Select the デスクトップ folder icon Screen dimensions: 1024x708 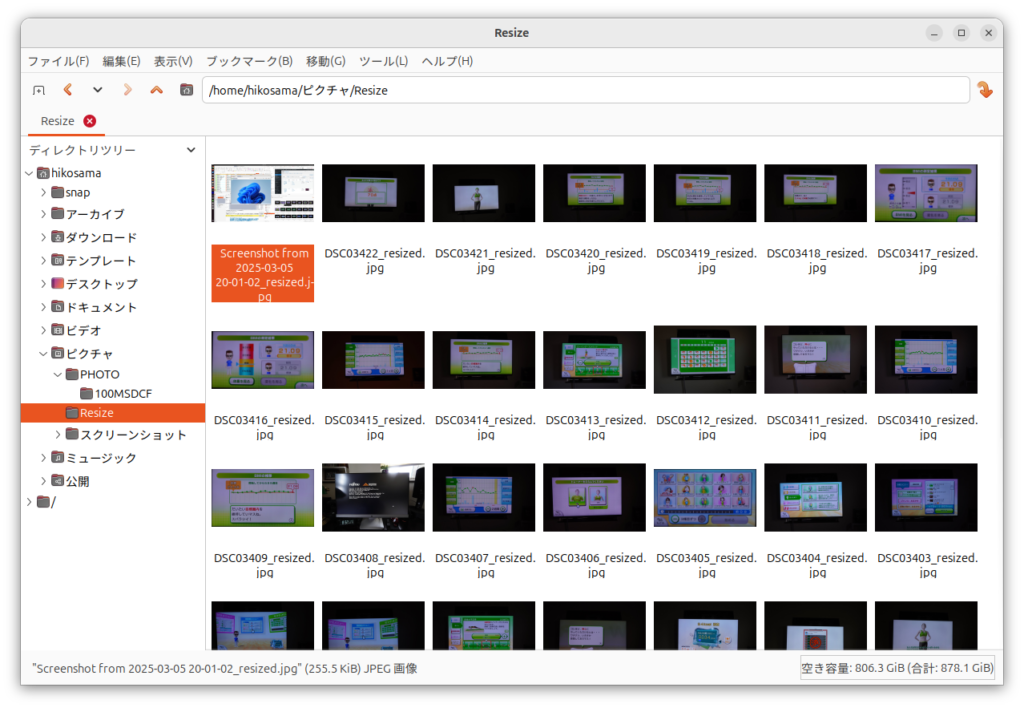tap(57, 283)
